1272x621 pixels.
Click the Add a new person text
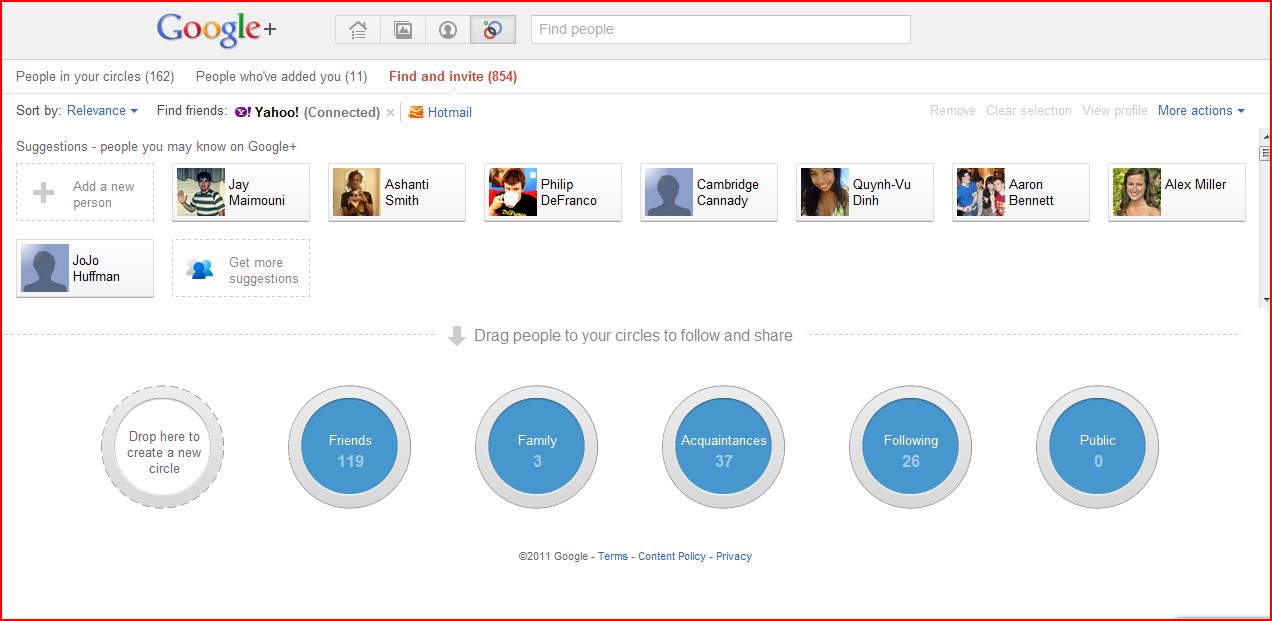(104, 194)
